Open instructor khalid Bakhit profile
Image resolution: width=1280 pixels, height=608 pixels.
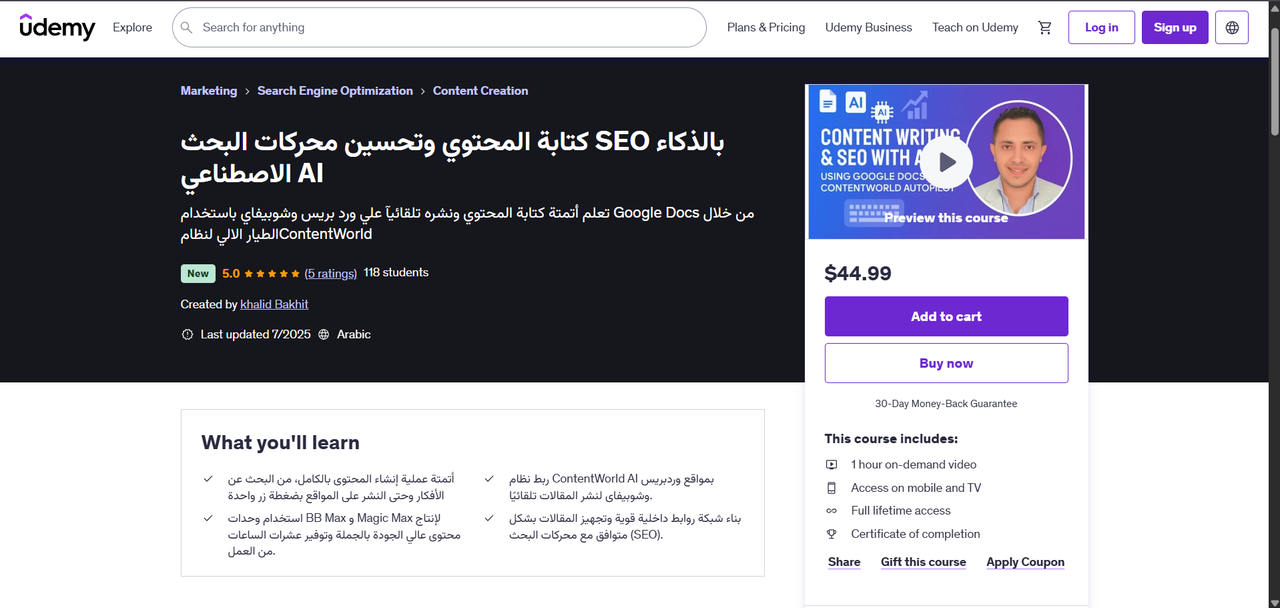point(275,304)
